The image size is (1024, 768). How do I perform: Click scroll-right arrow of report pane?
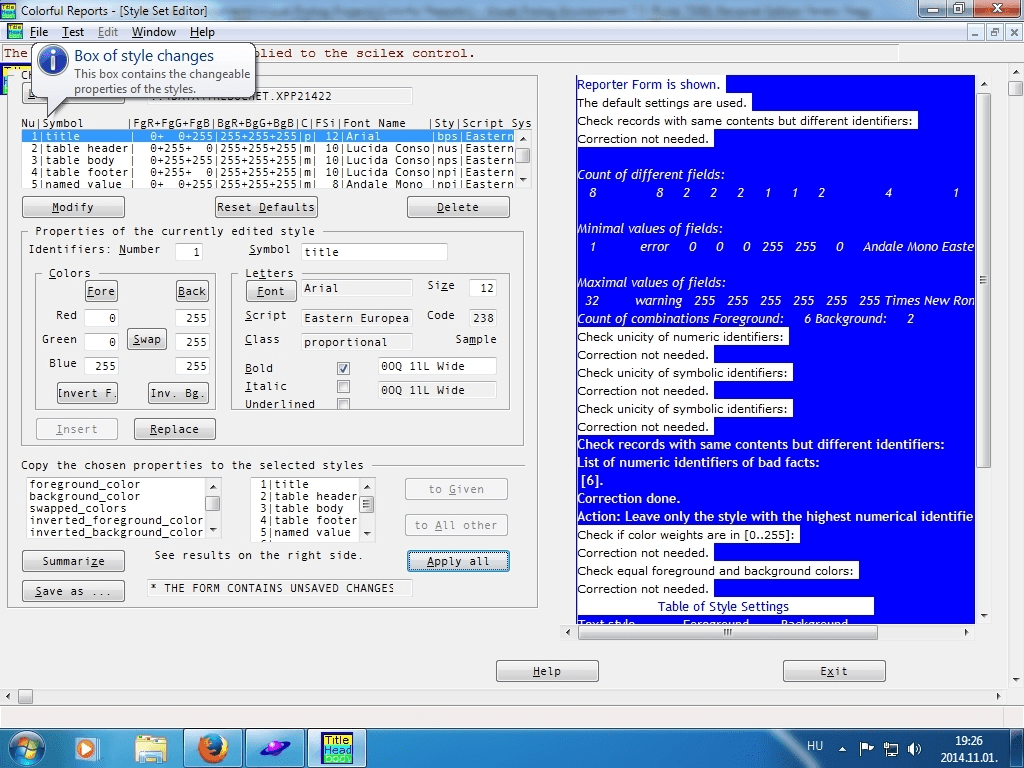[967, 632]
